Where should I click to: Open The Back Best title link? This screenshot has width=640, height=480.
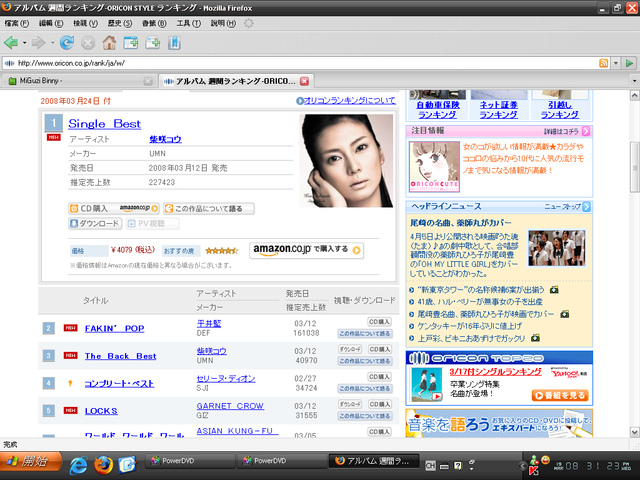pyautogui.click(x=120, y=356)
